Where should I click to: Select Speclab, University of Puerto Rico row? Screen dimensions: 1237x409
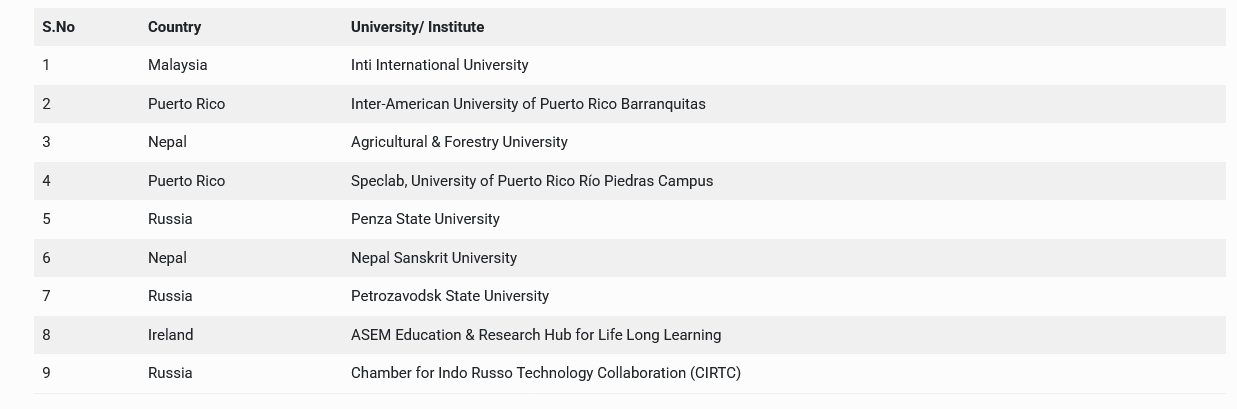pyautogui.click(x=532, y=181)
